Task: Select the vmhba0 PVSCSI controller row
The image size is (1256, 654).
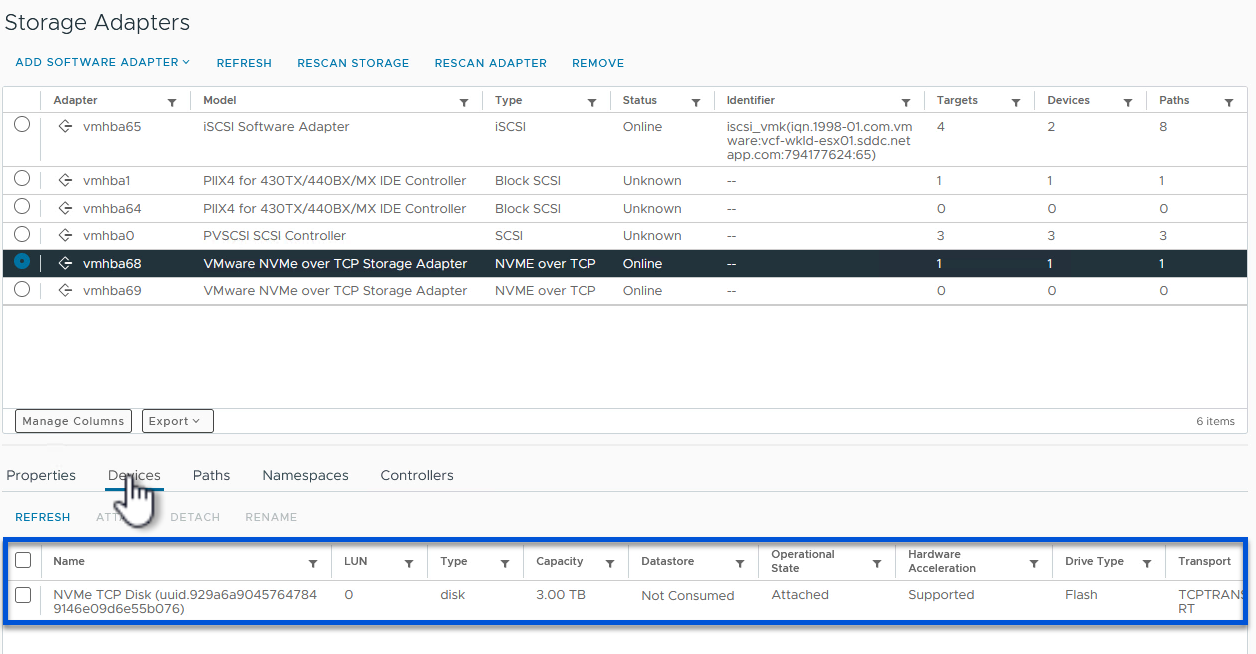Action: coord(22,234)
